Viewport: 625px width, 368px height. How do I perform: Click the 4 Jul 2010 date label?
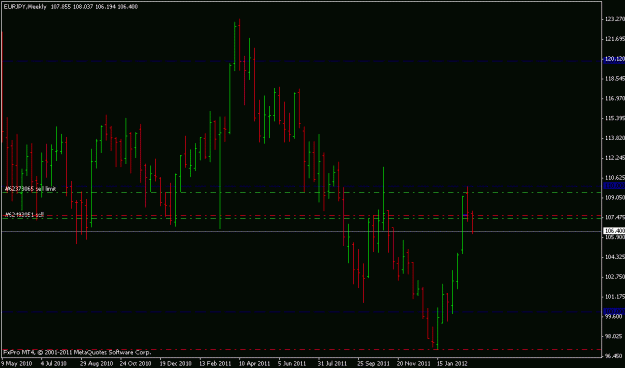[53, 364]
